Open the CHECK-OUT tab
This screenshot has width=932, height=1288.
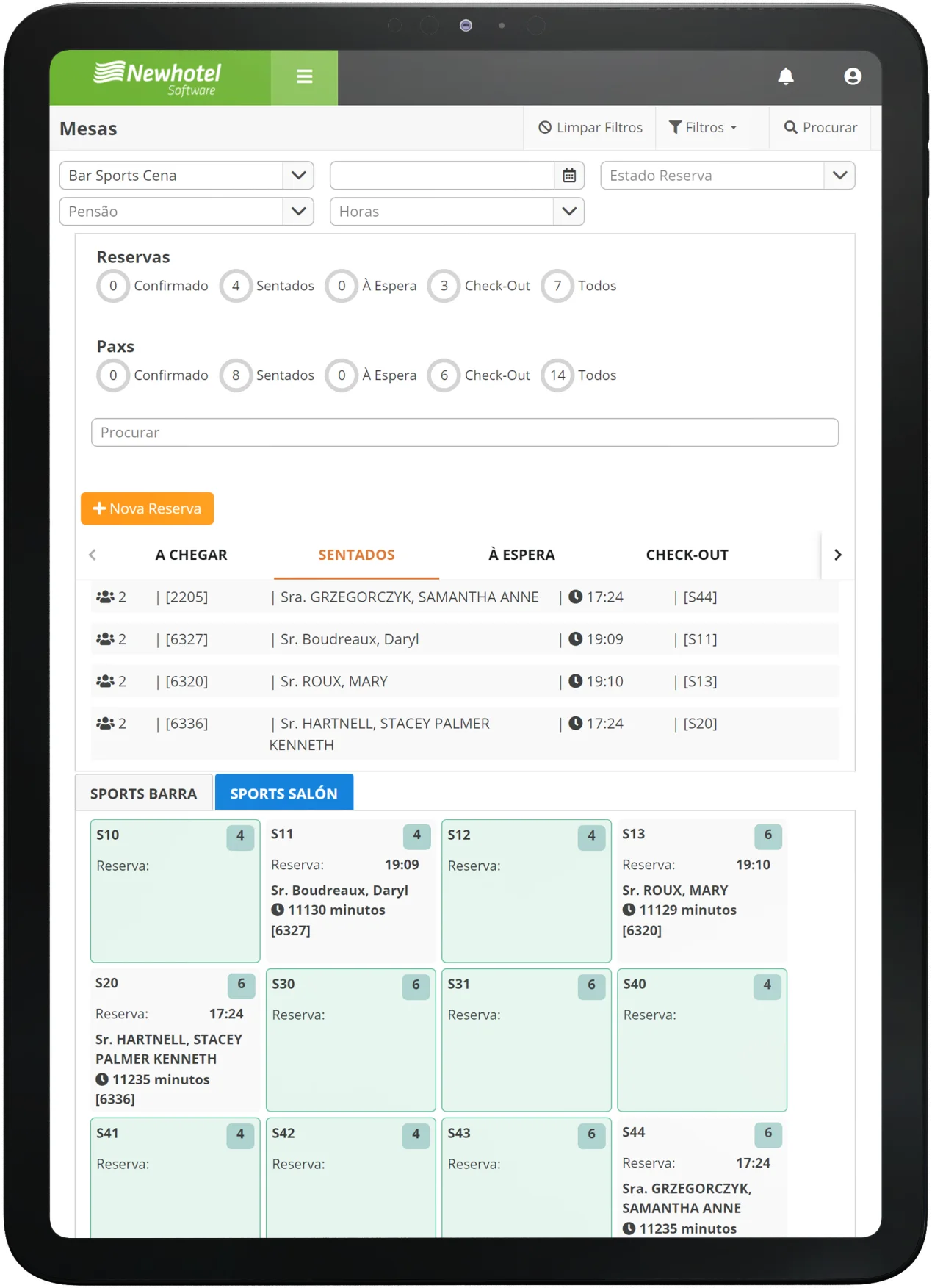coord(687,555)
